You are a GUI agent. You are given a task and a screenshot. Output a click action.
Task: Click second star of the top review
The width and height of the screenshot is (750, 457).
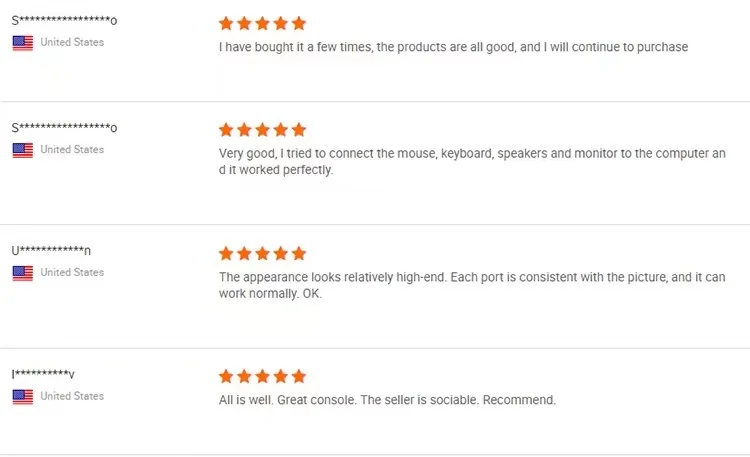244,23
